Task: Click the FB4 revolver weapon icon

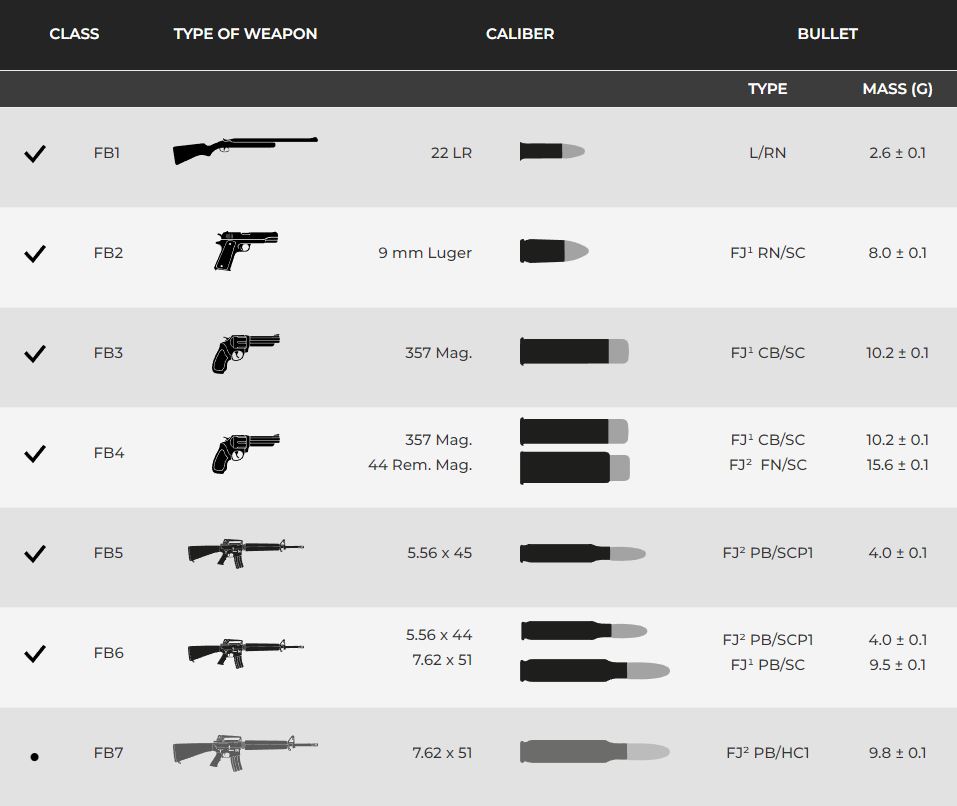Action: [x=245, y=453]
